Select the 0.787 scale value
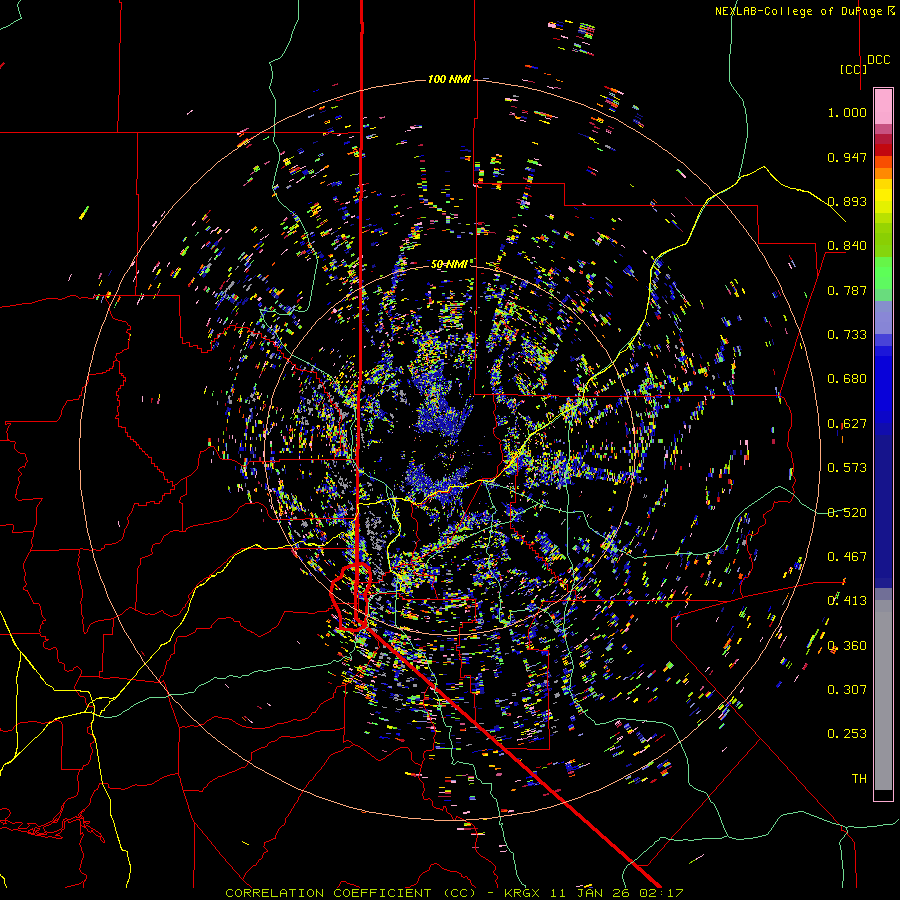 [x=847, y=290]
